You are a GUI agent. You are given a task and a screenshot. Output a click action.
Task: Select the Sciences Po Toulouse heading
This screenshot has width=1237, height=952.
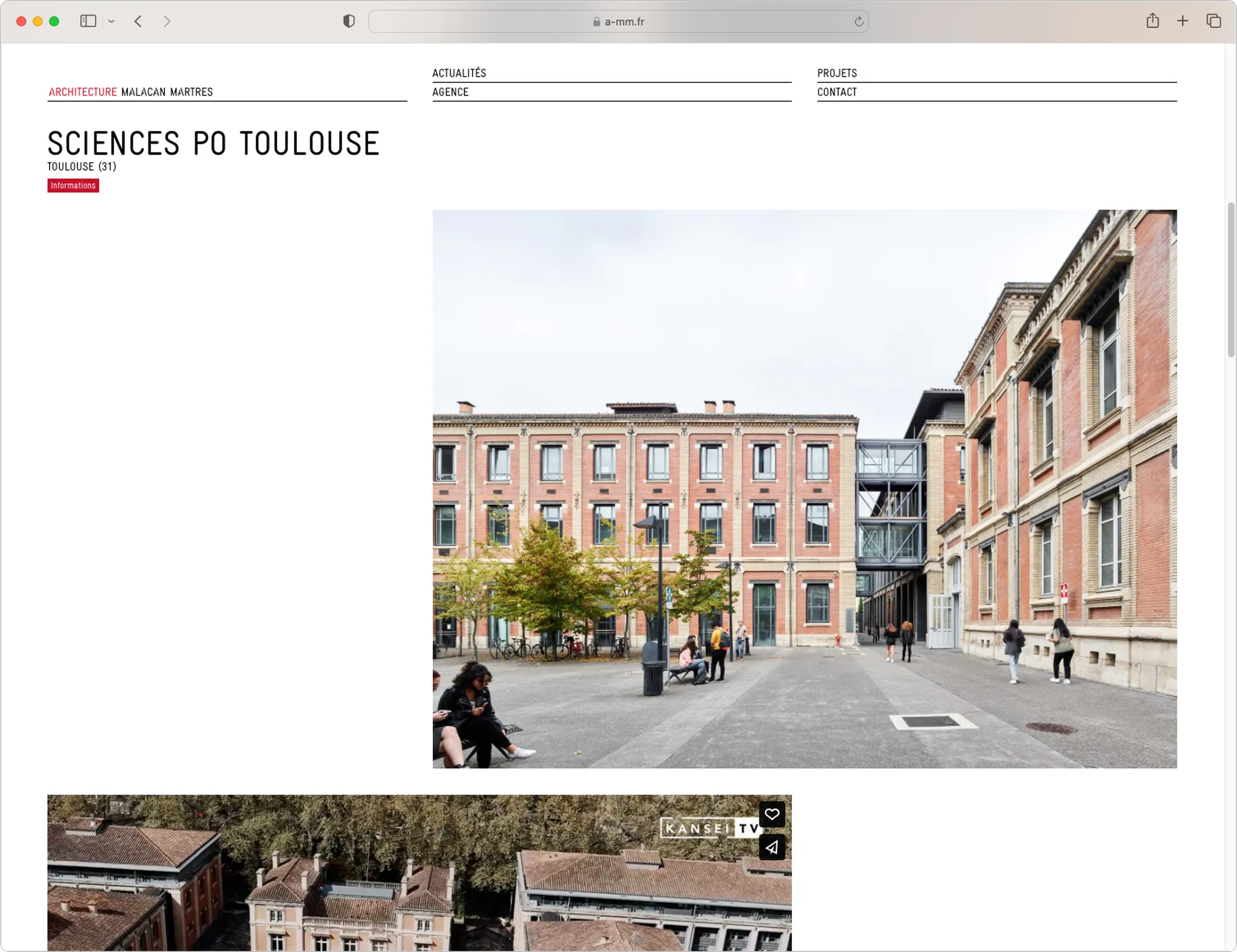213,143
